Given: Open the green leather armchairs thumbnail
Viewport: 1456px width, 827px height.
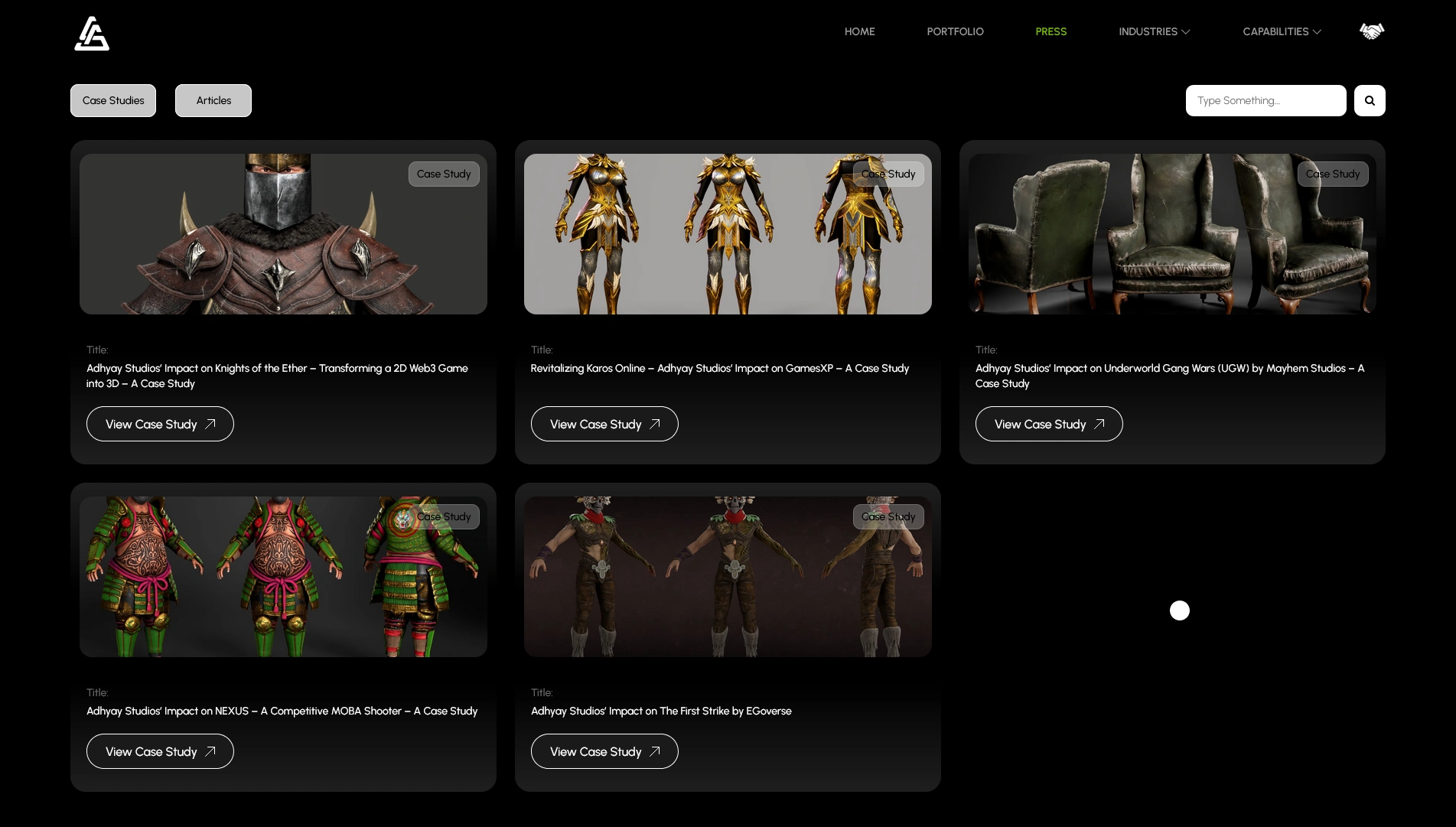Looking at the screenshot, I should [1172, 234].
